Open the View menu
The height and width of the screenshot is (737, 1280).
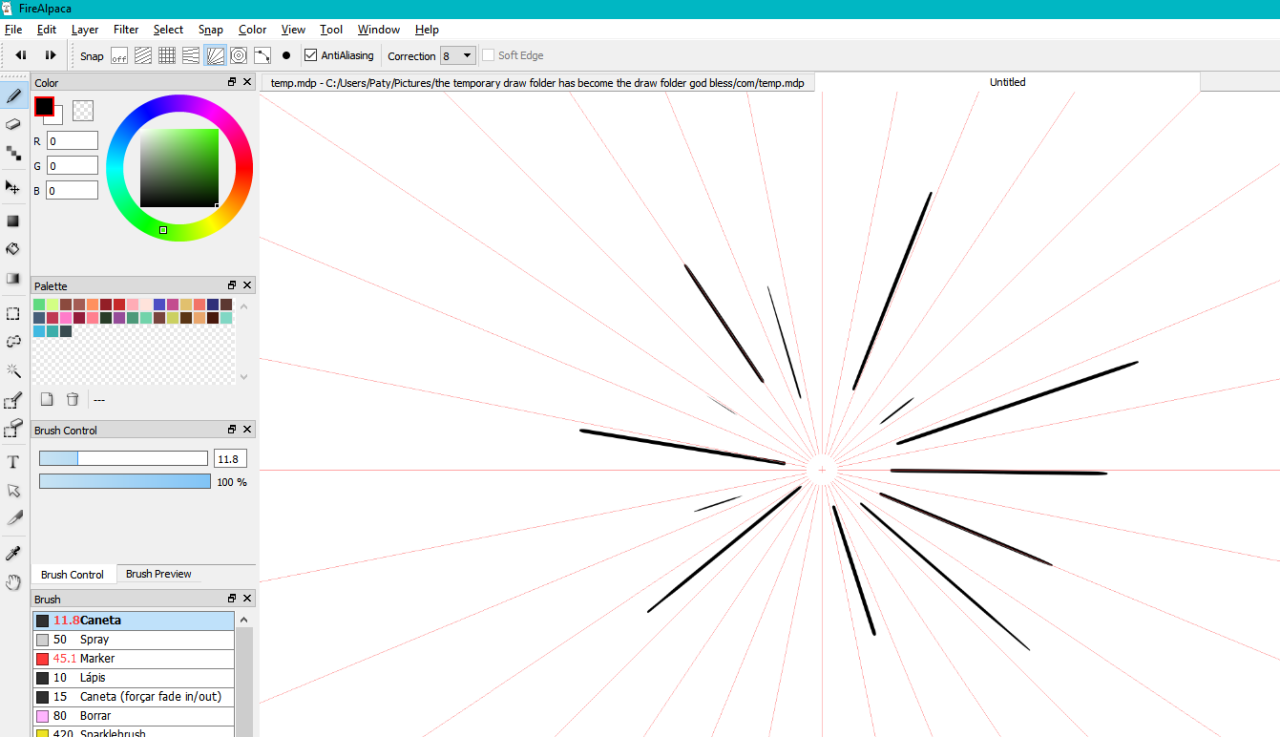pos(293,30)
